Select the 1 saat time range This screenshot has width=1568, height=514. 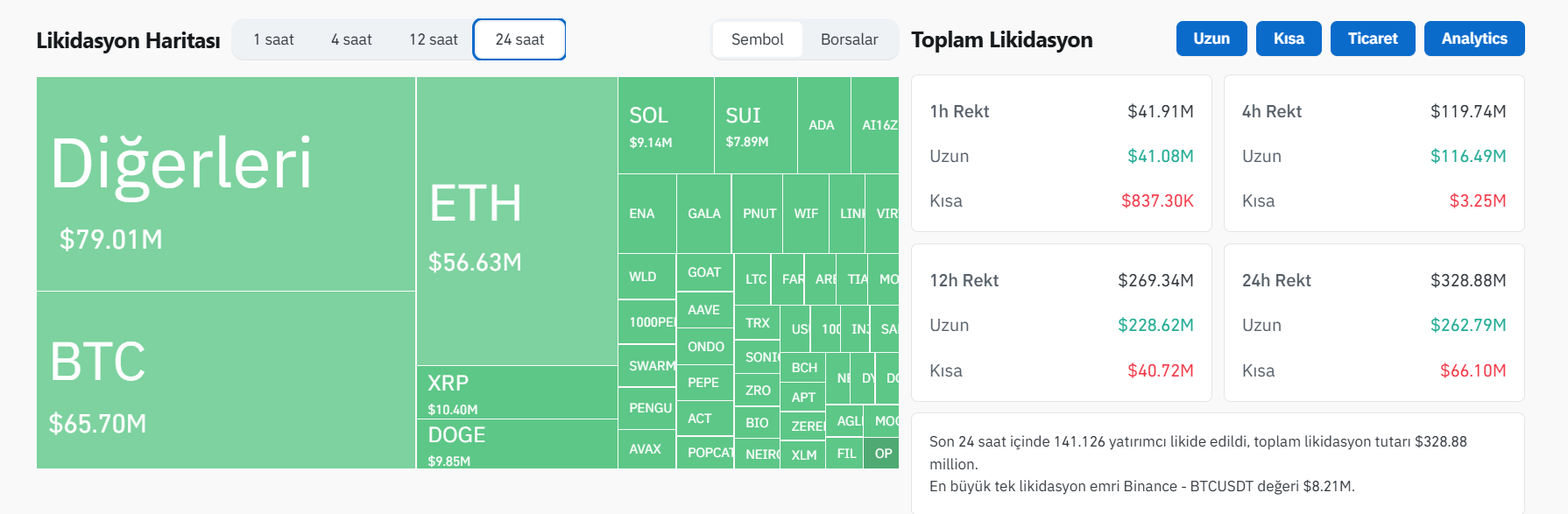(x=273, y=39)
